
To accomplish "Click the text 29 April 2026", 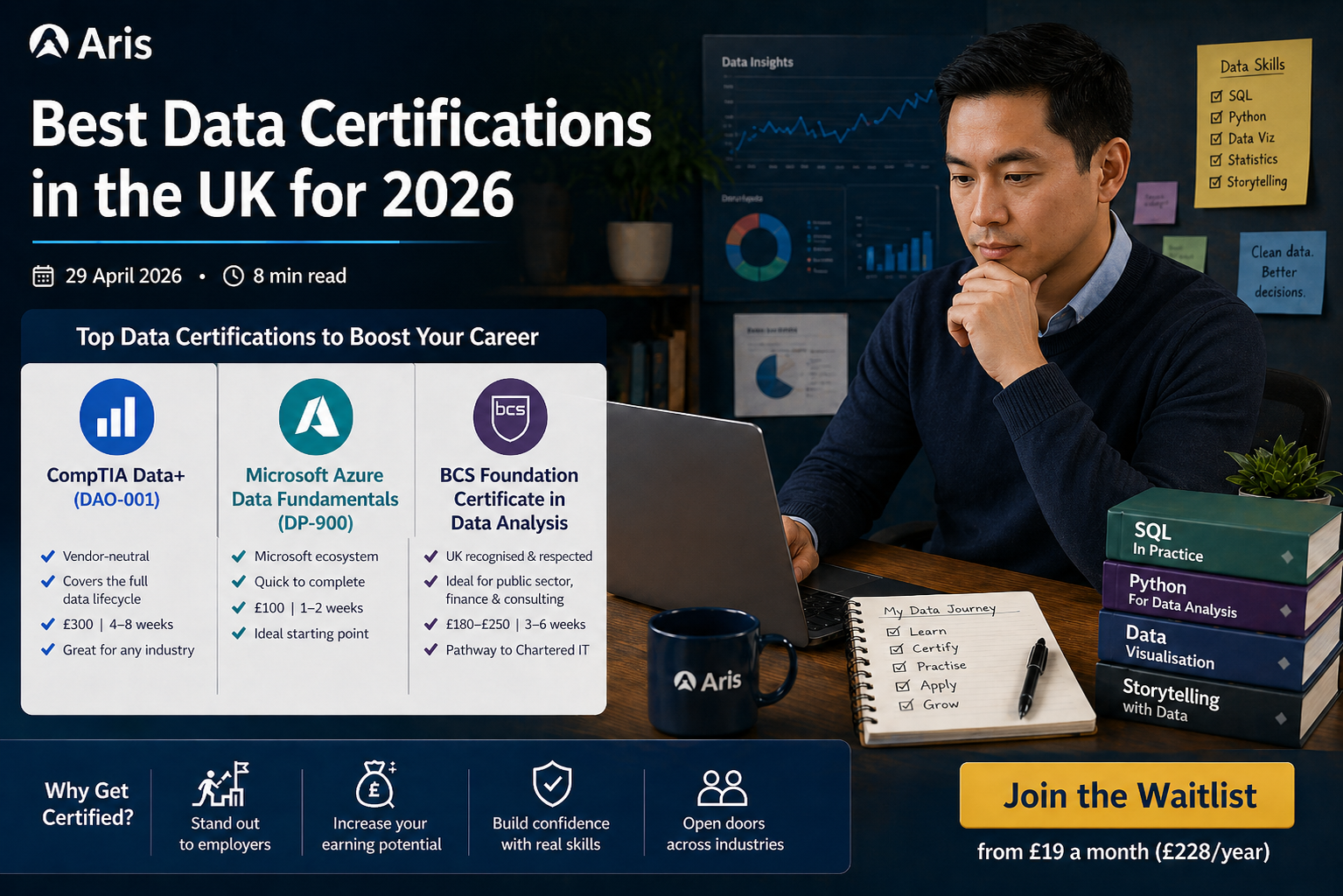I will [x=123, y=276].
